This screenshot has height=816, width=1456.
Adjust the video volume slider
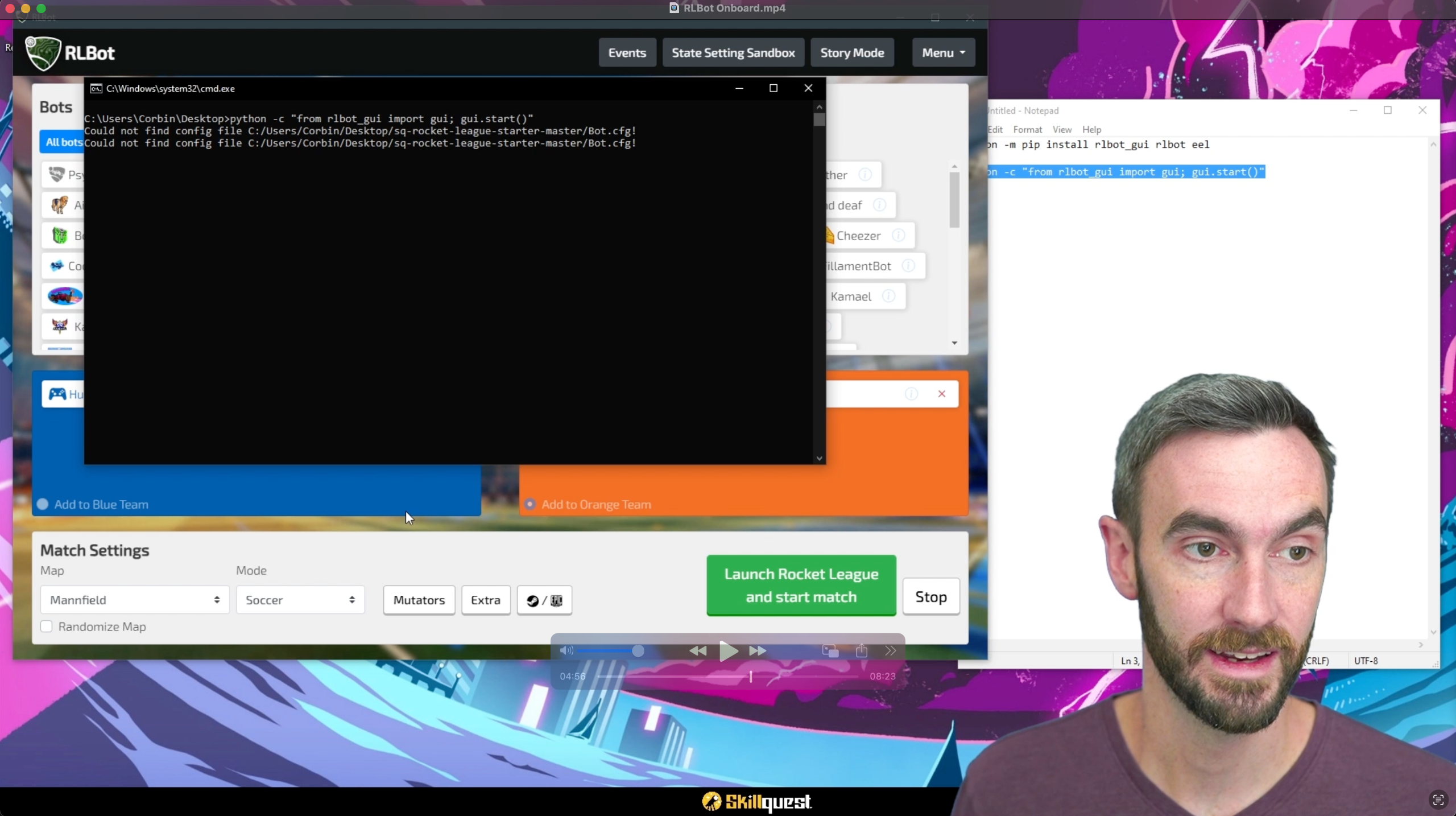pos(638,651)
